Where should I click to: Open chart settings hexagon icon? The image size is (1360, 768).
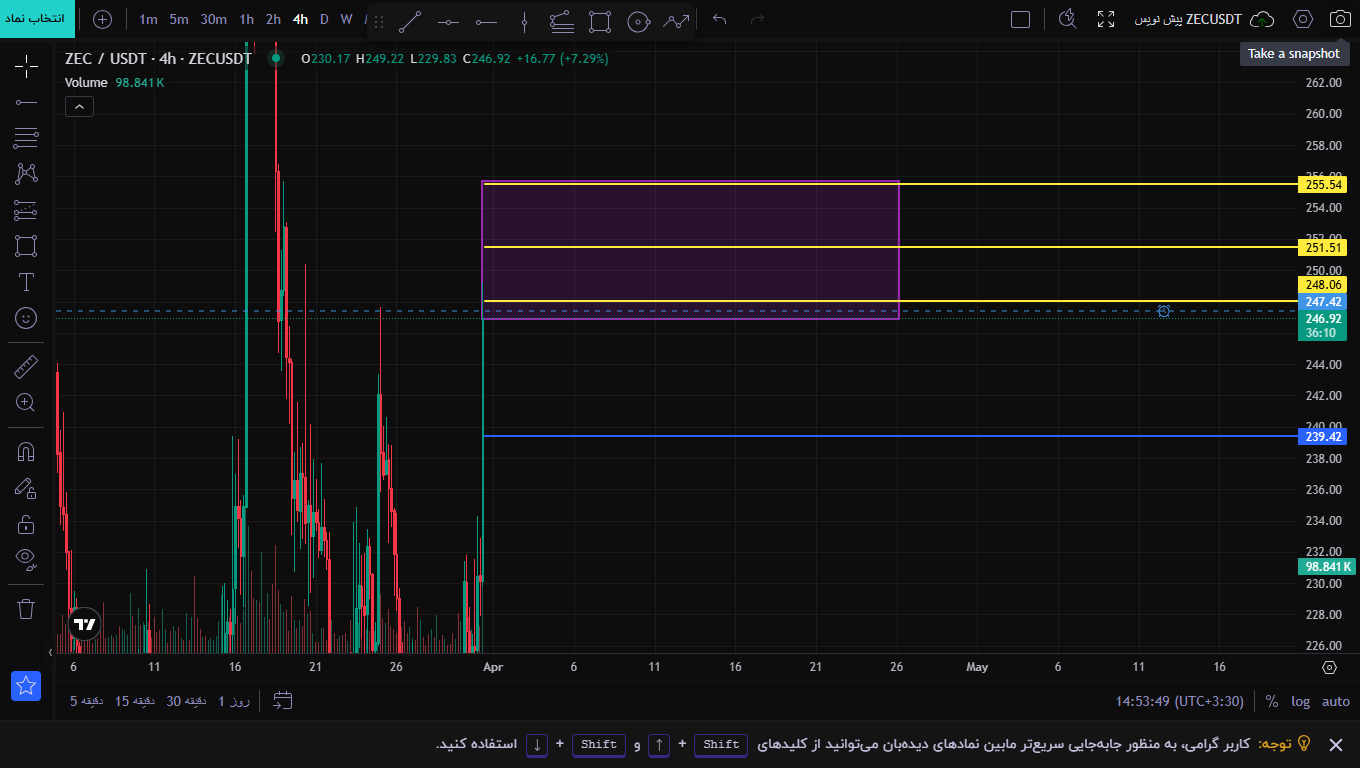pos(1302,19)
